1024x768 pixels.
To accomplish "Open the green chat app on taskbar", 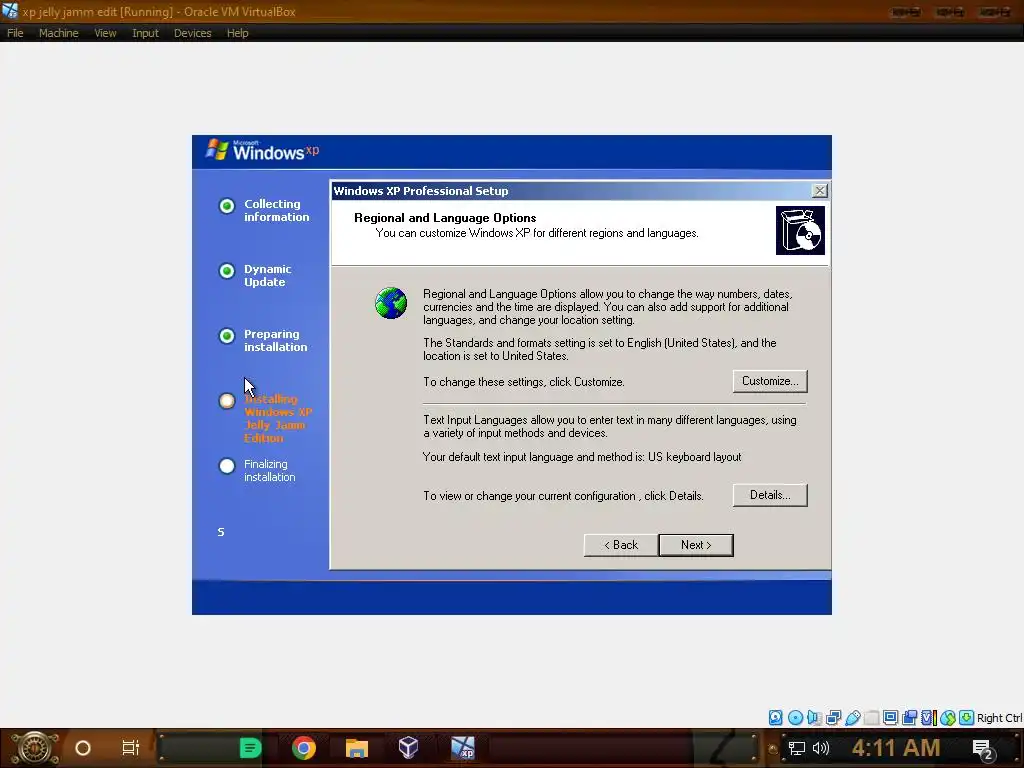I will (250, 748).
